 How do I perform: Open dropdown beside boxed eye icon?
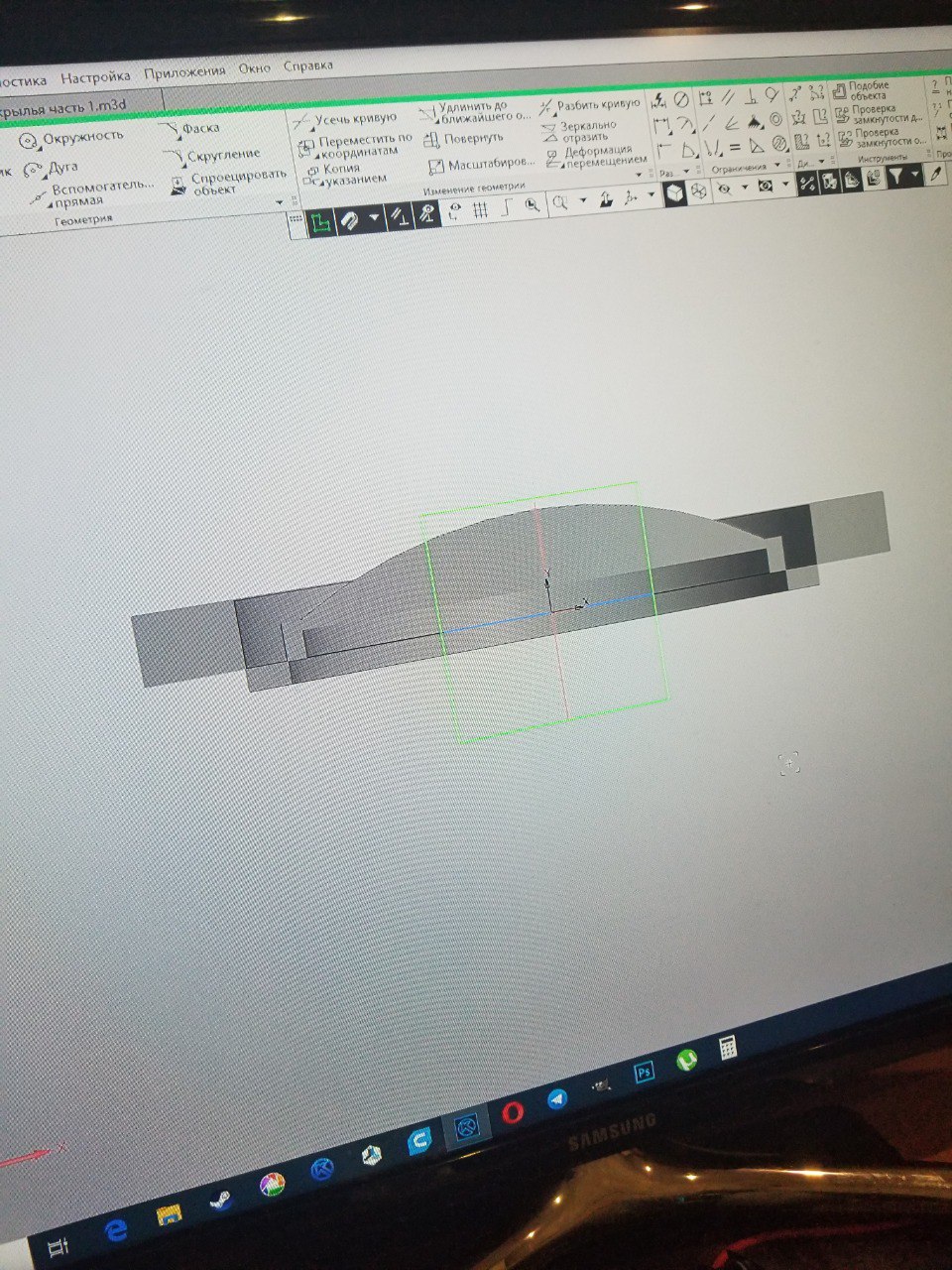(x=786, y=185)
